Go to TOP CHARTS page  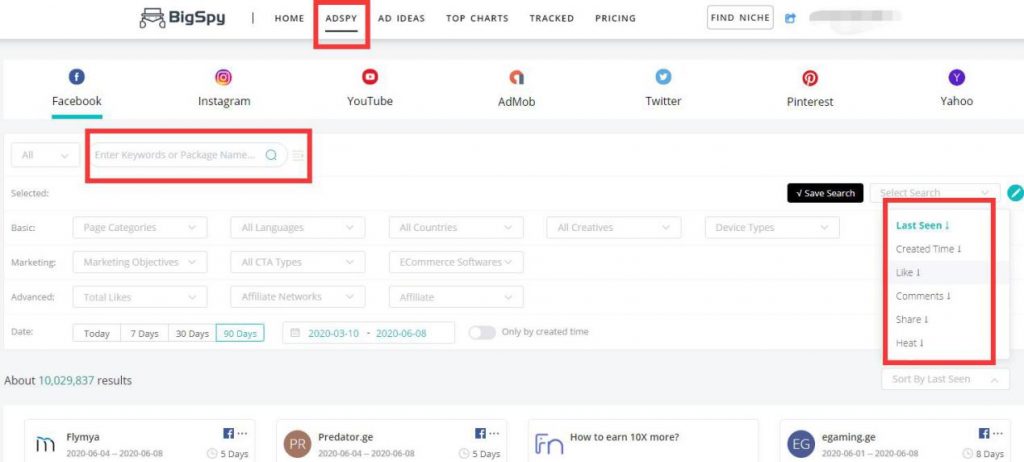[477, 18]
